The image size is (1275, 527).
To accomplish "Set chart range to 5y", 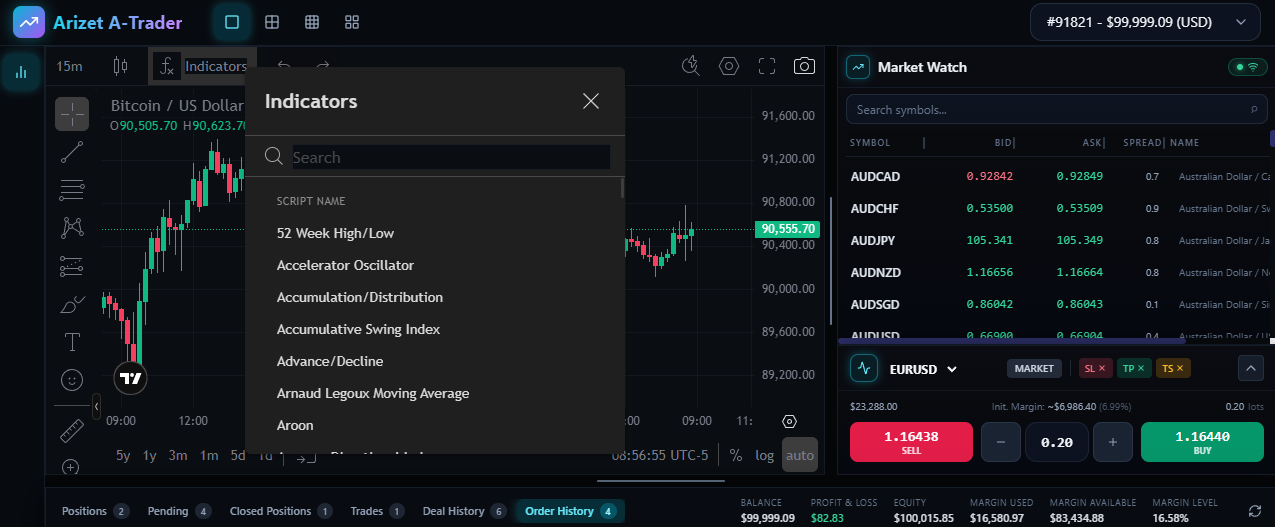I will coord(123,455).
